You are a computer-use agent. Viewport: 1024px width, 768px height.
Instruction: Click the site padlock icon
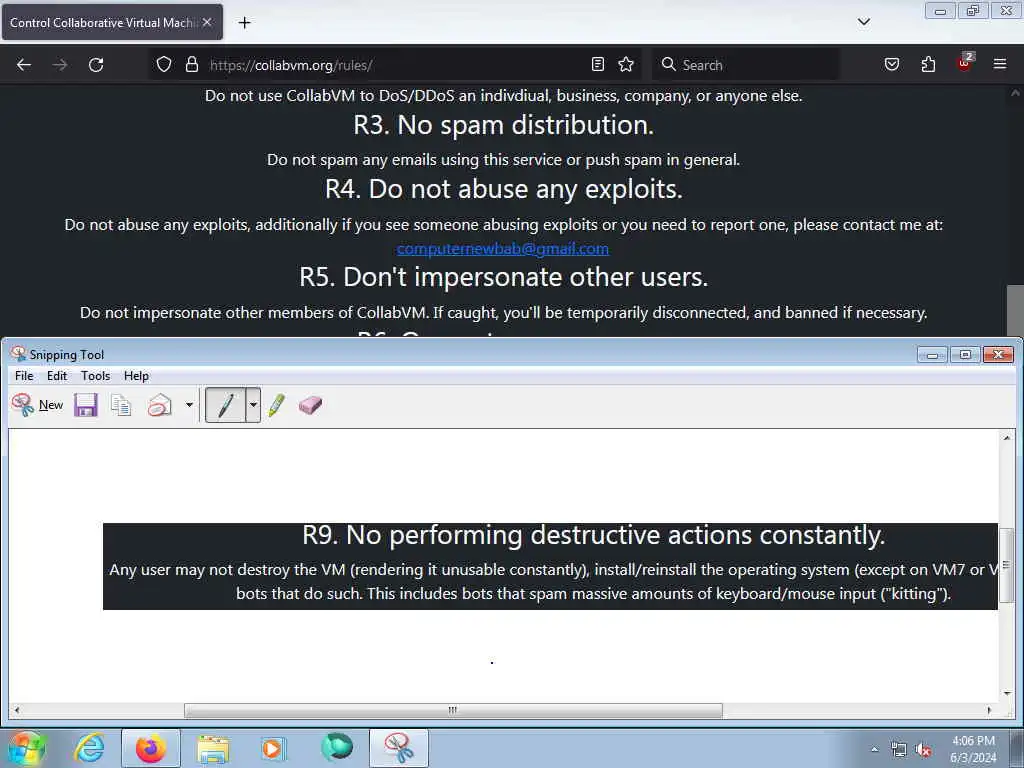coord(191,65)
